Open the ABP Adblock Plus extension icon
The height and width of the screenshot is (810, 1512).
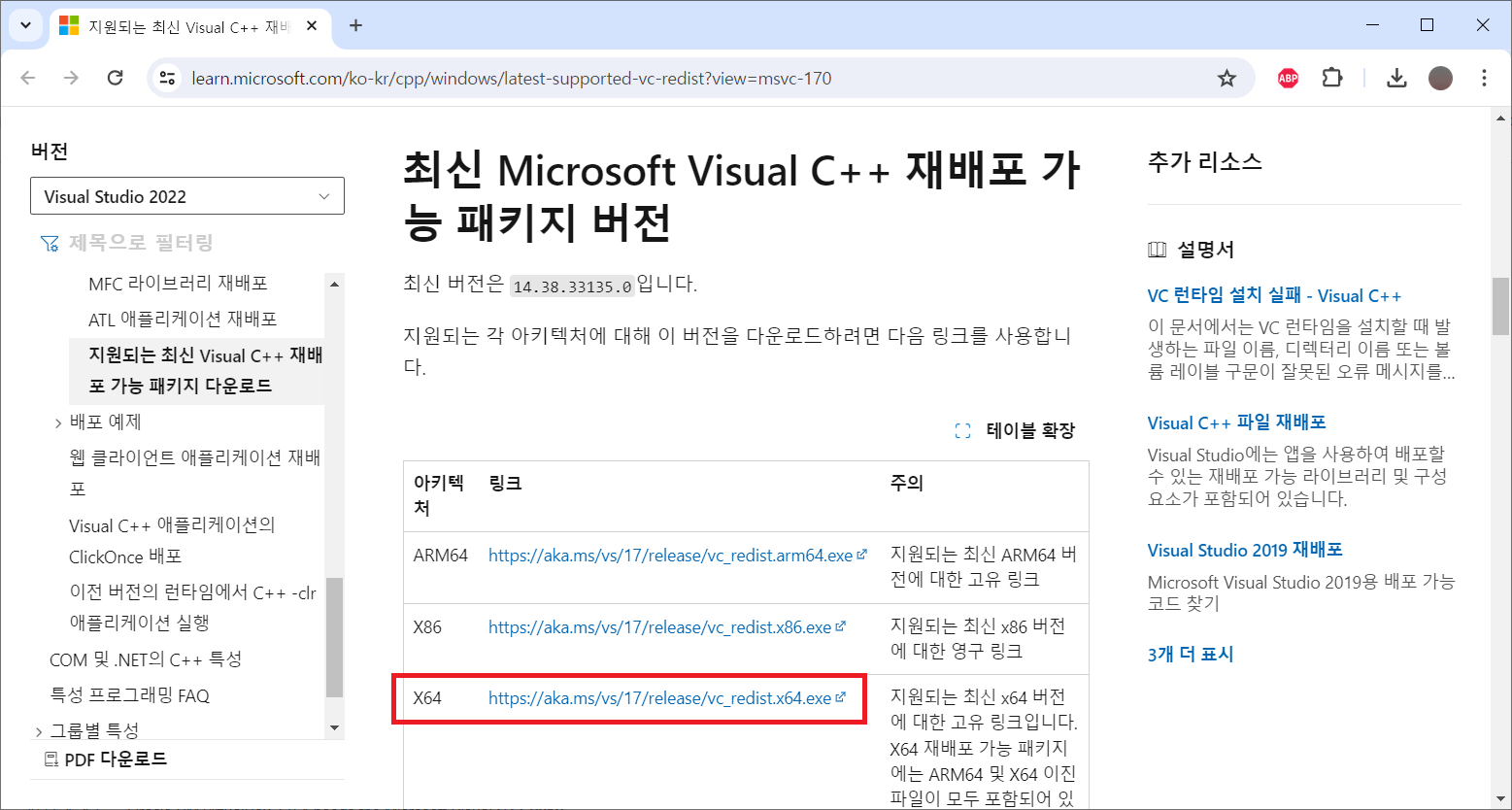pos(1288,79)
